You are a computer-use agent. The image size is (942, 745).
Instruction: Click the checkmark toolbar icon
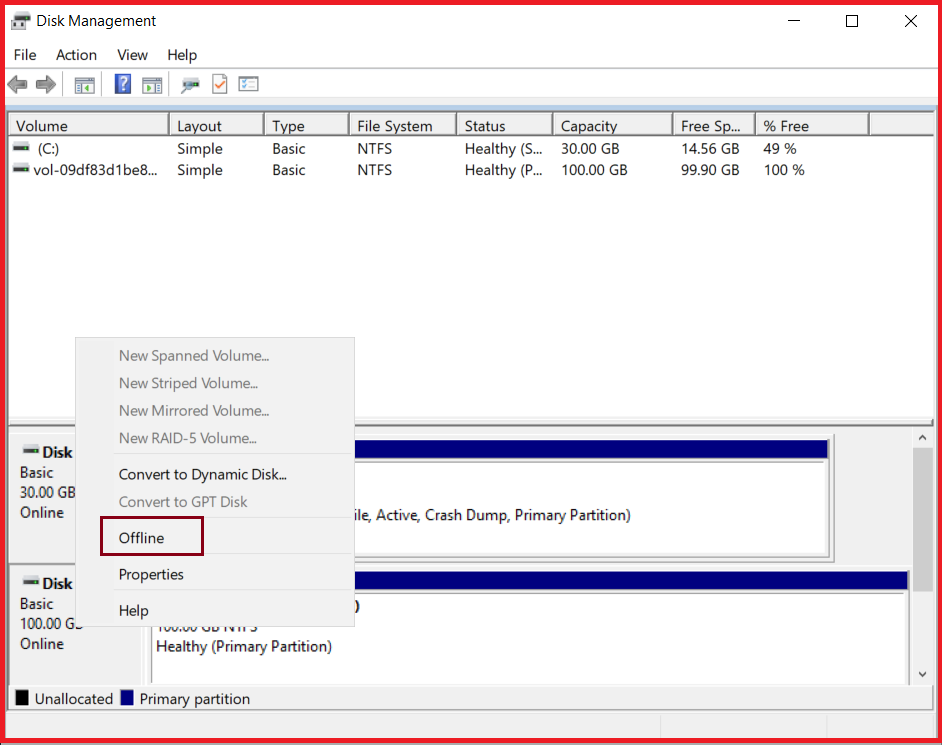tap(219, 84)
